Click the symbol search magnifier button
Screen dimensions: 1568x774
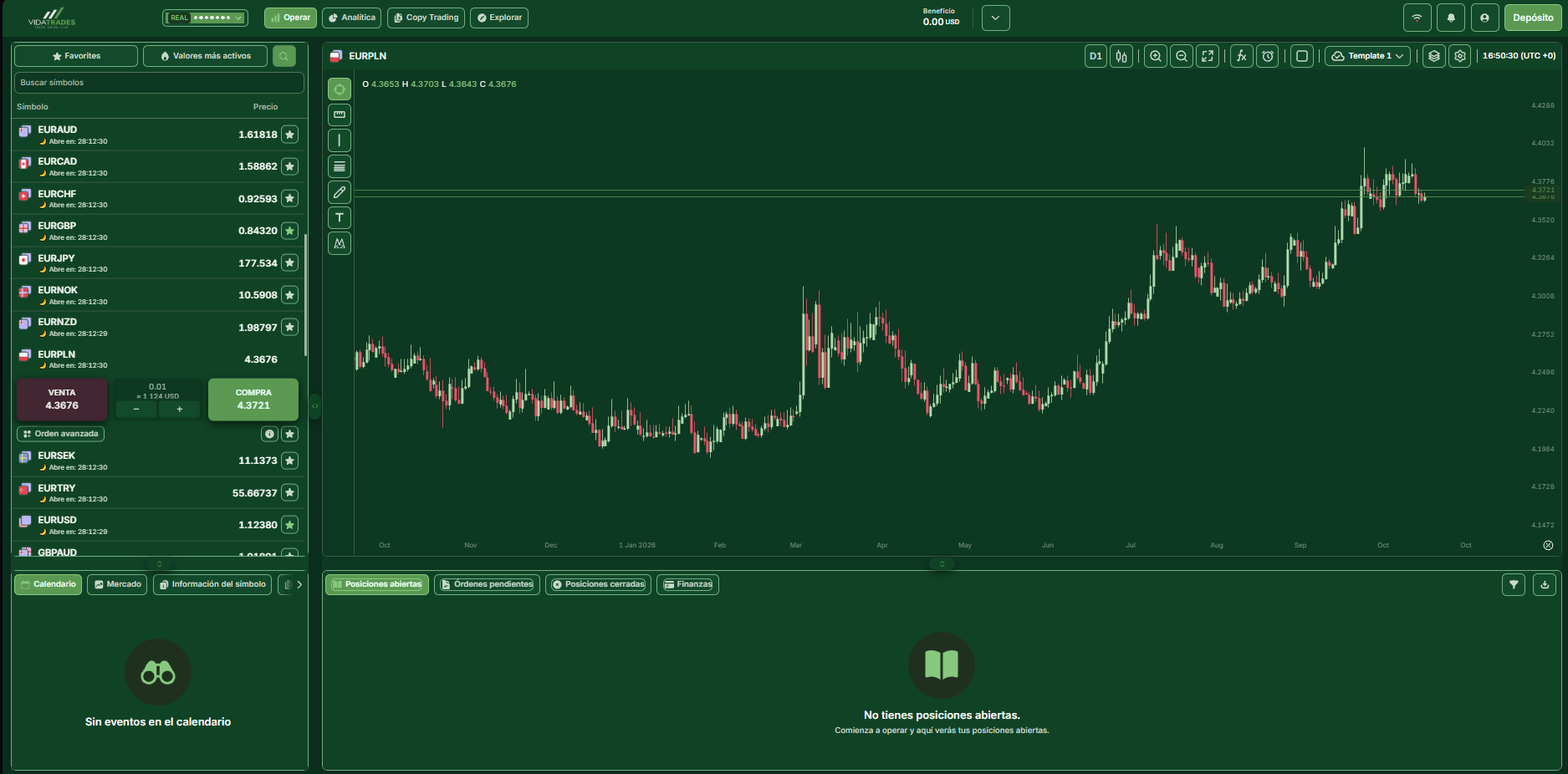tap(284, 56)
